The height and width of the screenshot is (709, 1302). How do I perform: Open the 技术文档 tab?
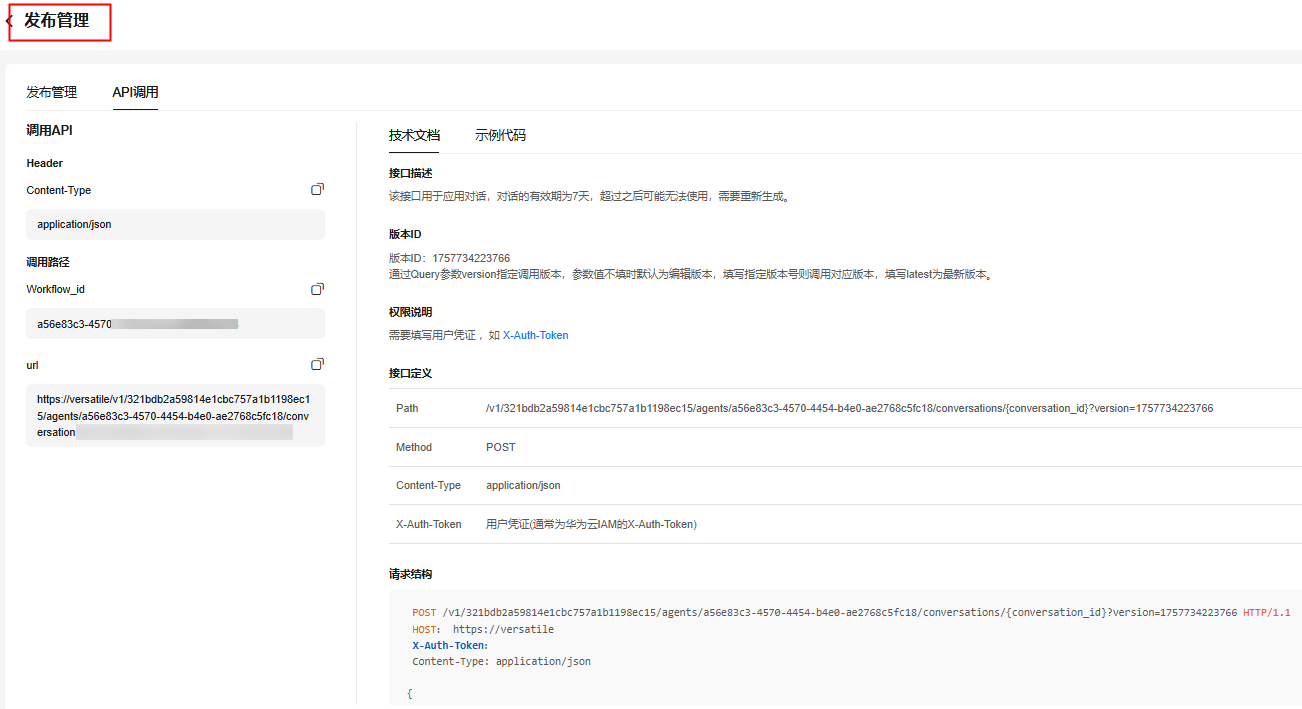point(414,135)
